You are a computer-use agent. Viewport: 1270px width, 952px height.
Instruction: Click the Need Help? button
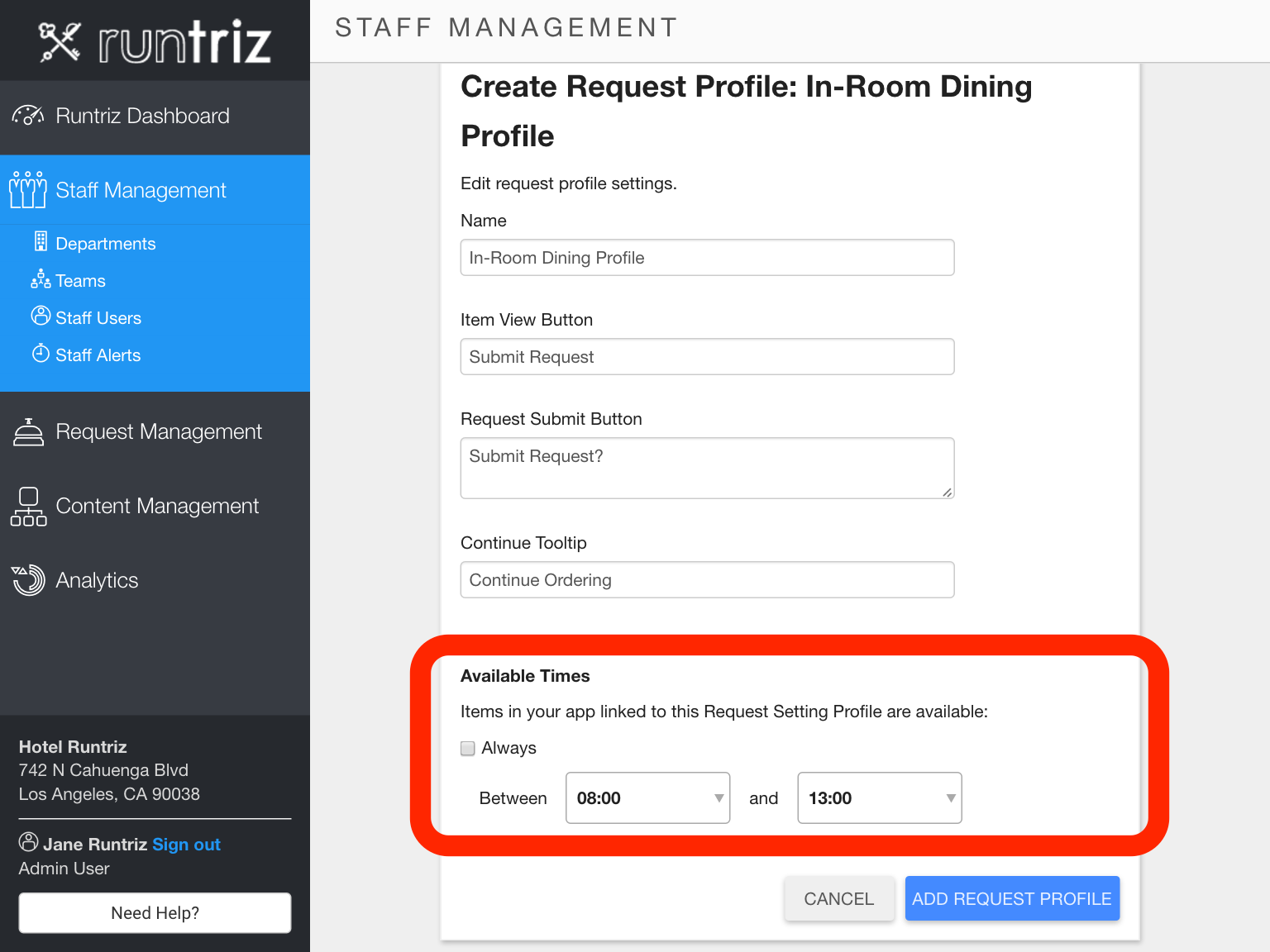tap(155, 912)
